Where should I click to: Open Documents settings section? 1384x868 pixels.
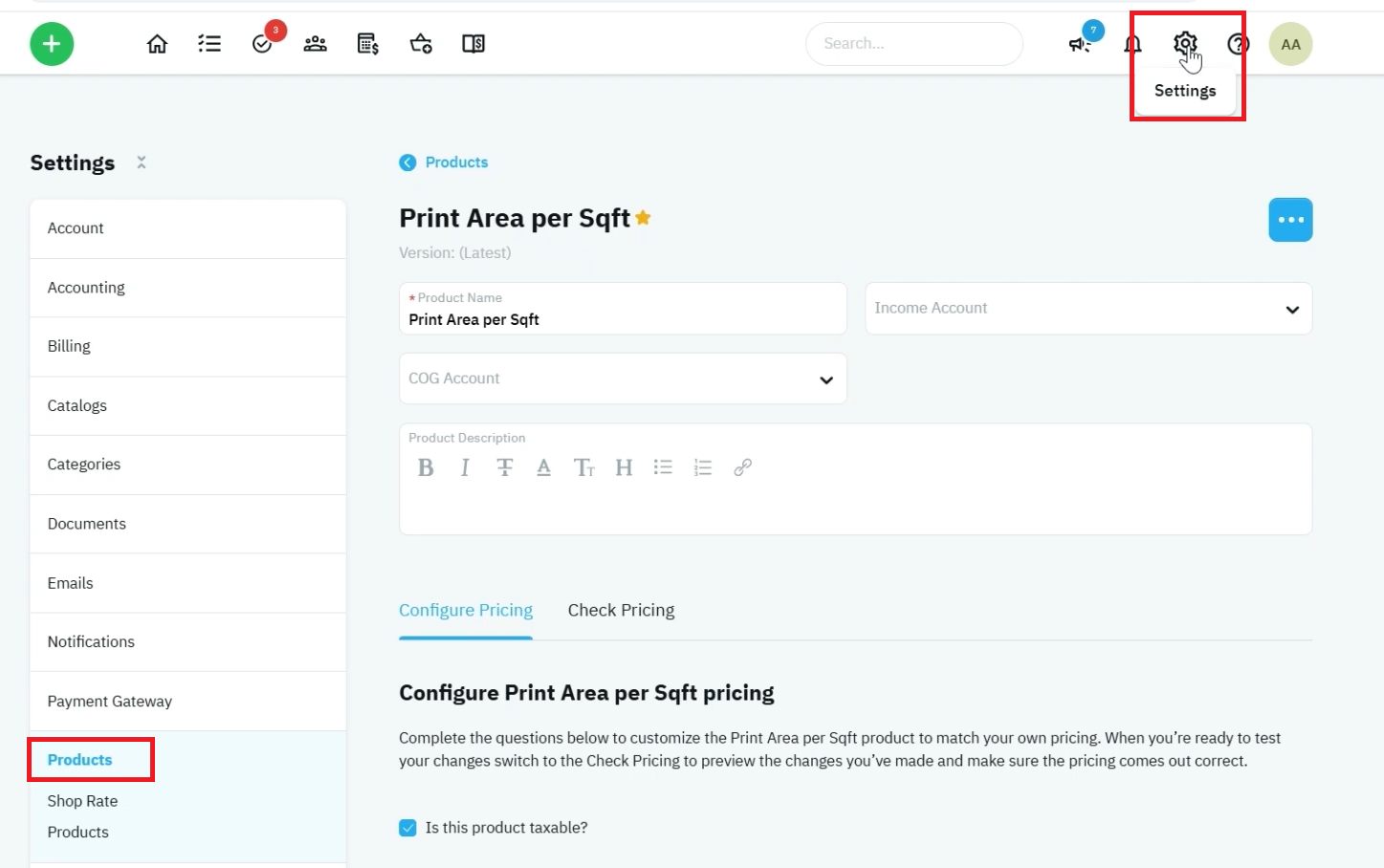187,524
